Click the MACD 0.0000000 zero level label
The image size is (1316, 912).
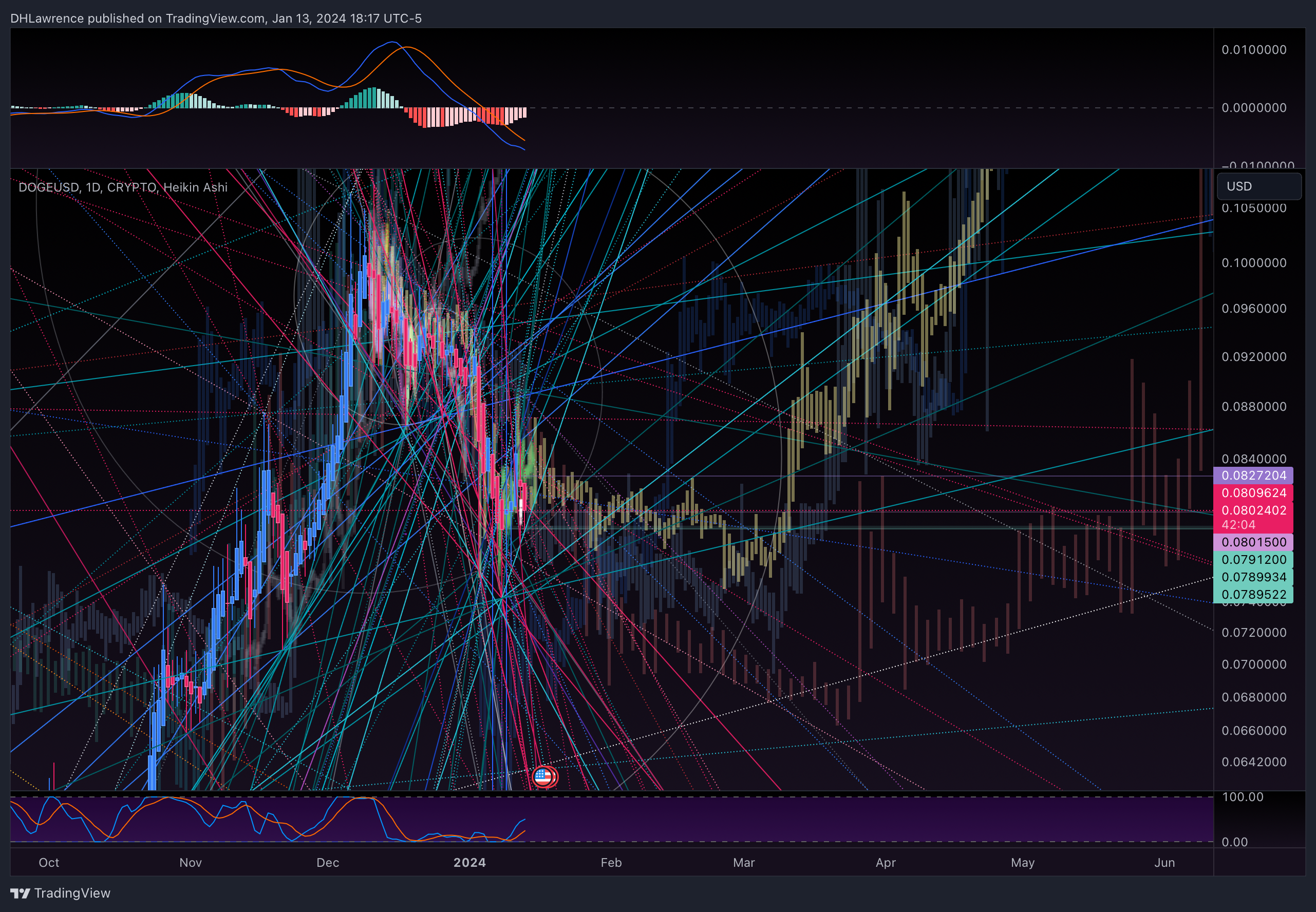(1254, 107)
